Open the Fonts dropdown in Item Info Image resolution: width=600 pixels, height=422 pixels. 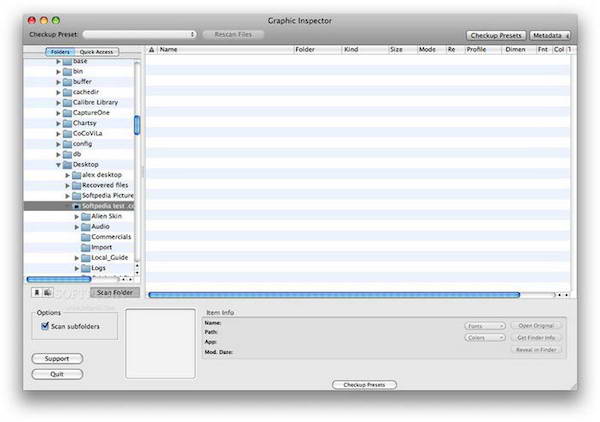coord(485,326)
